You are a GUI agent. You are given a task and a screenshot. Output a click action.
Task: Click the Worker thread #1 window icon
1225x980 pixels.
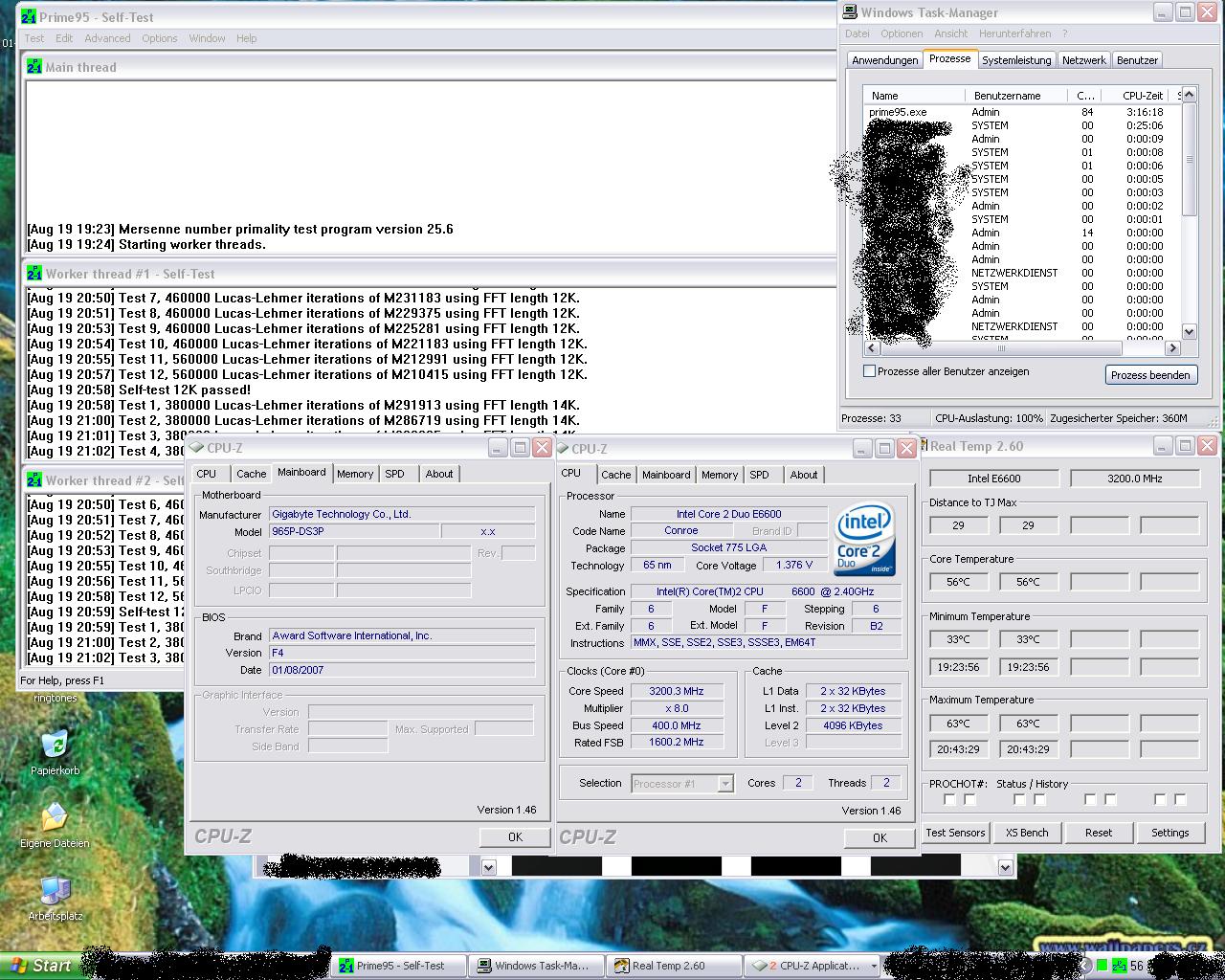[34, 274]
